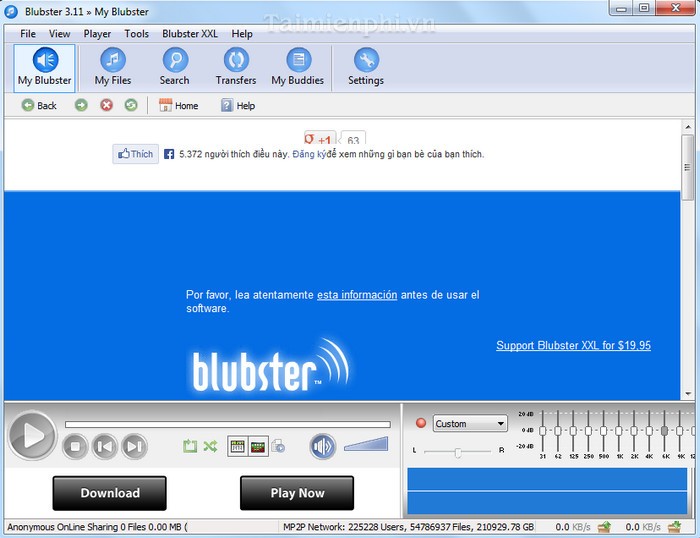700x538 pixels.
Task: Adjust the 4K equalizer band
Action: tap(649, 431)
